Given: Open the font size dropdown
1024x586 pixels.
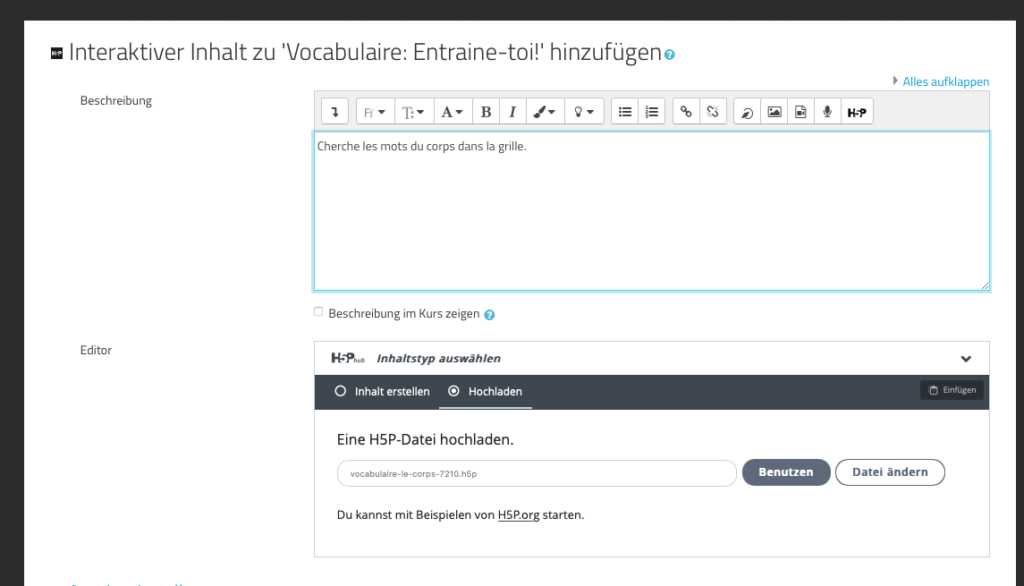Looking at the screenshot, I should click(412, 112).
